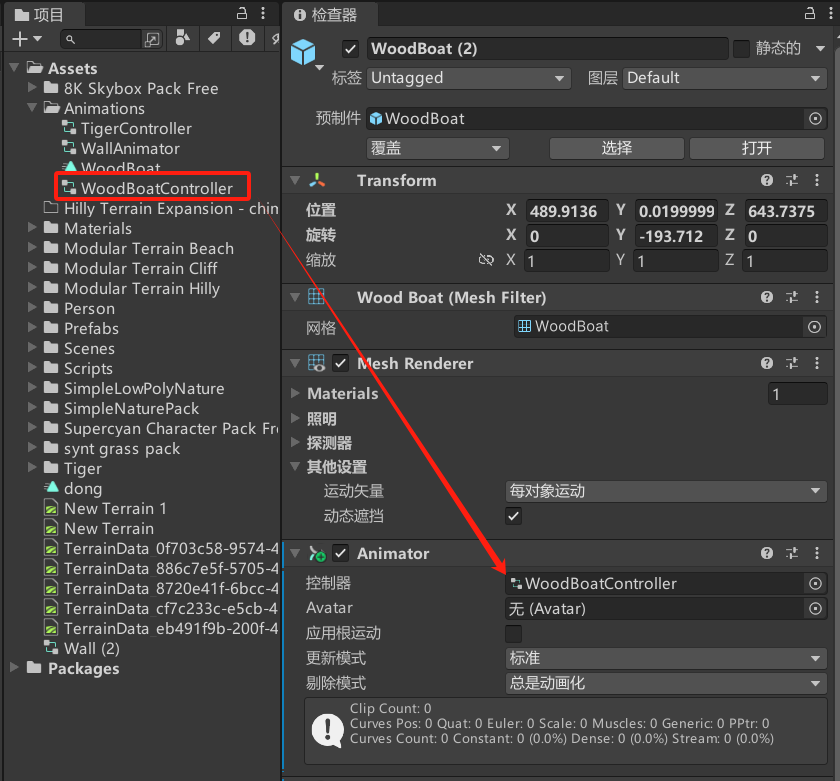This screenshot has height=781, width=840.
Task: Open Transform help icon
Action: click(x=767, y=180)
